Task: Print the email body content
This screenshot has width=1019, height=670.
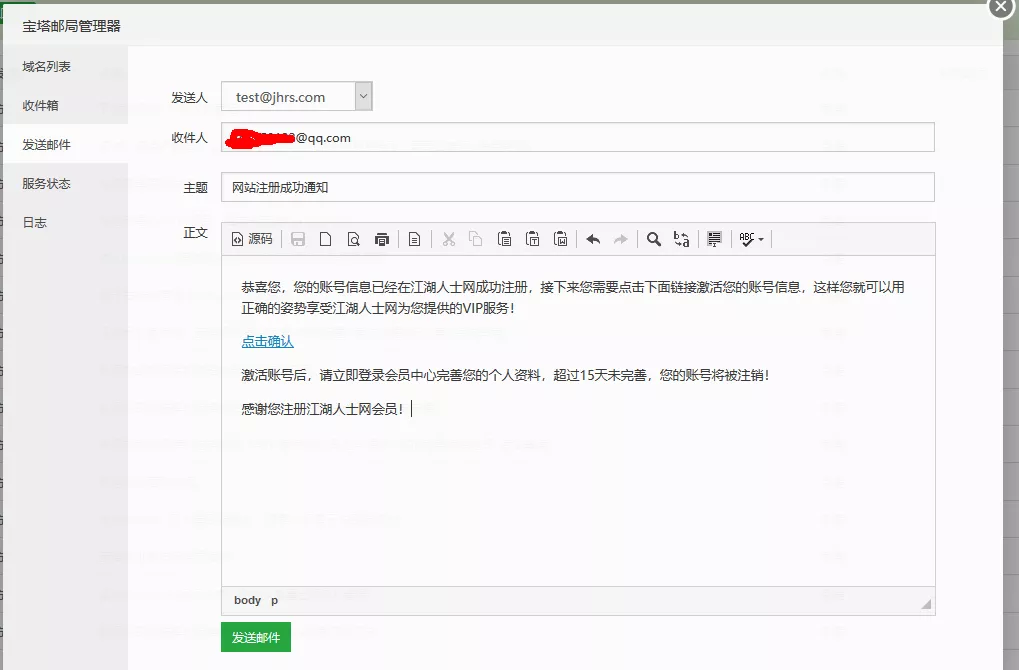Action: pos(381,238)
